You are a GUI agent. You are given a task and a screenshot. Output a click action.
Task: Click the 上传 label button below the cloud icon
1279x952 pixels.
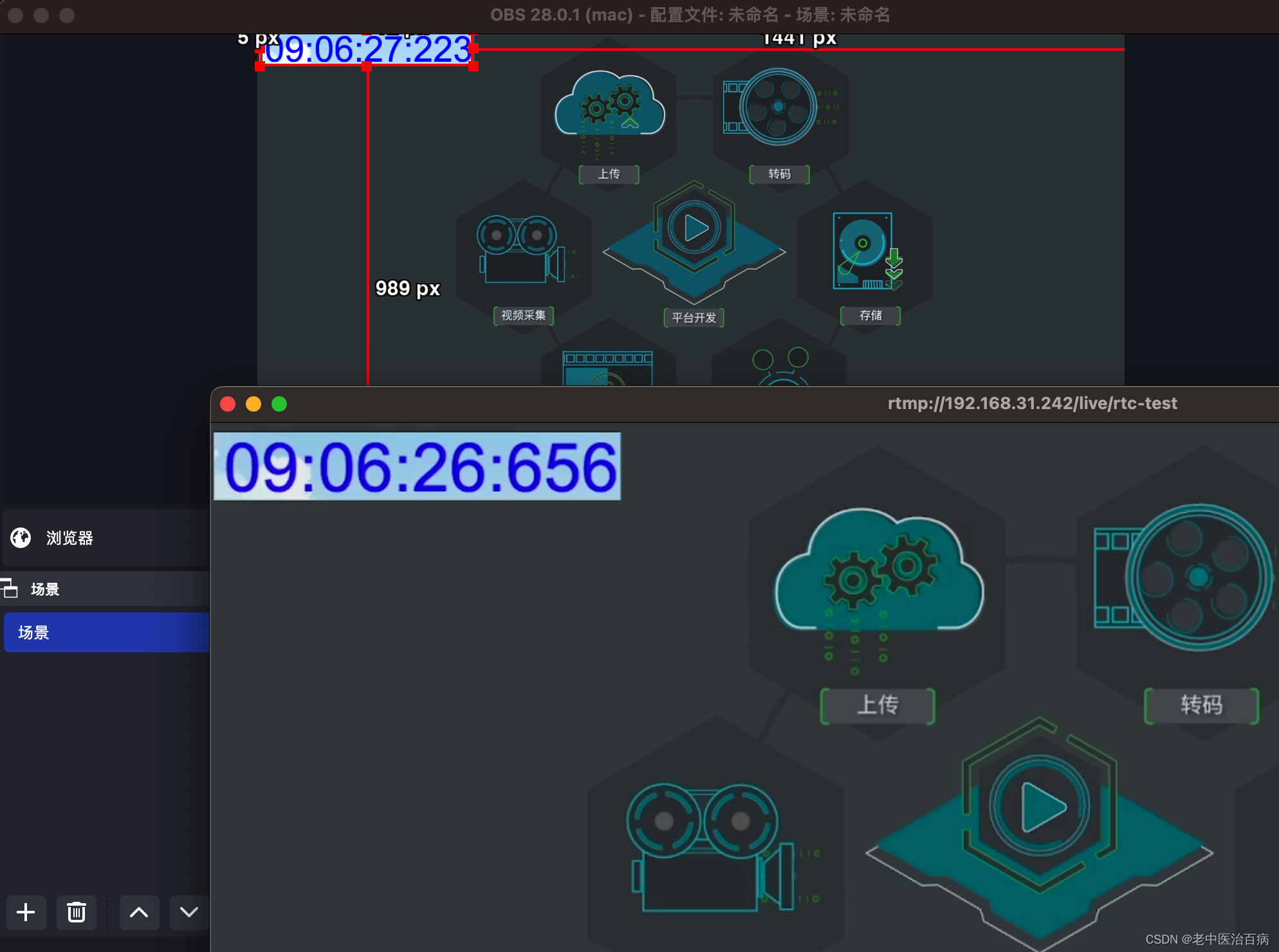[607, 174]
